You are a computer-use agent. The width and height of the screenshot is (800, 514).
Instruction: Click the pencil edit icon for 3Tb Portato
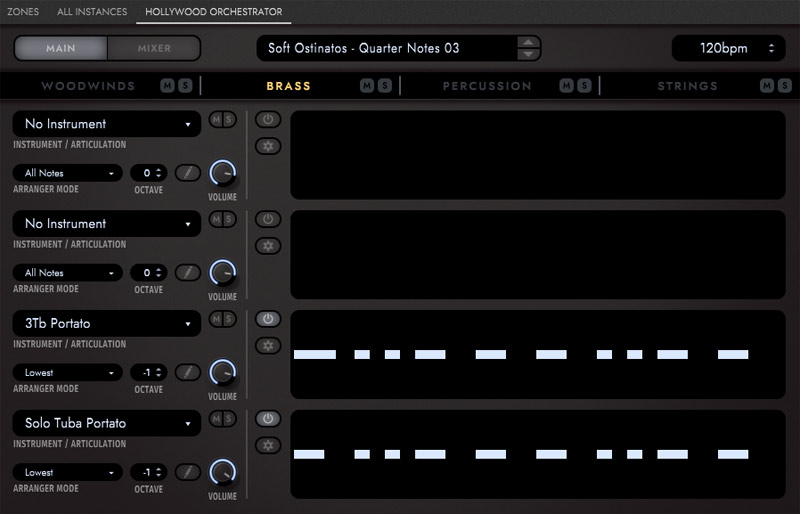(x=188, y=373)
